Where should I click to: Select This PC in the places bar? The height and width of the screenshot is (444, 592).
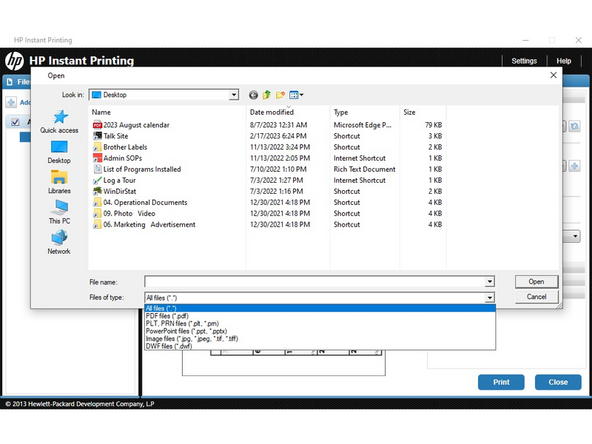(59, 212)
